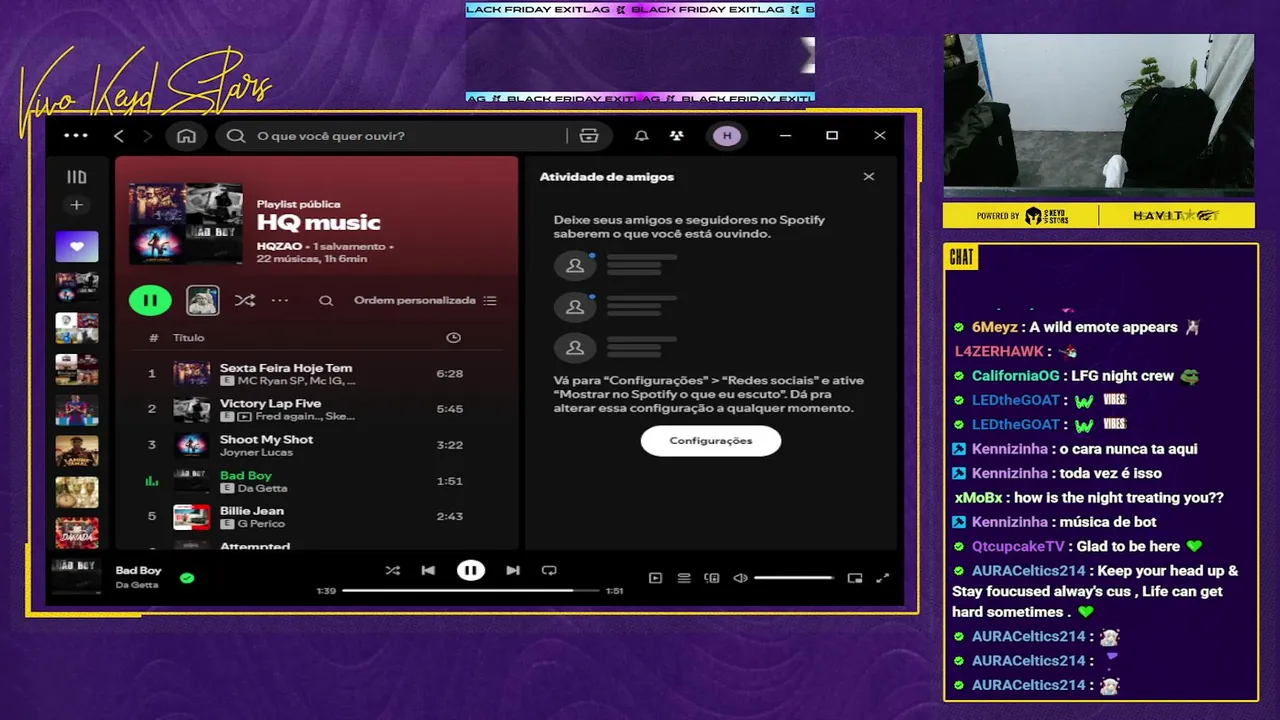The width and height of the screenshot is (1280, 720).
Task: Open the collaborator avatar beside the green button
Action: [x=202, y=300]
